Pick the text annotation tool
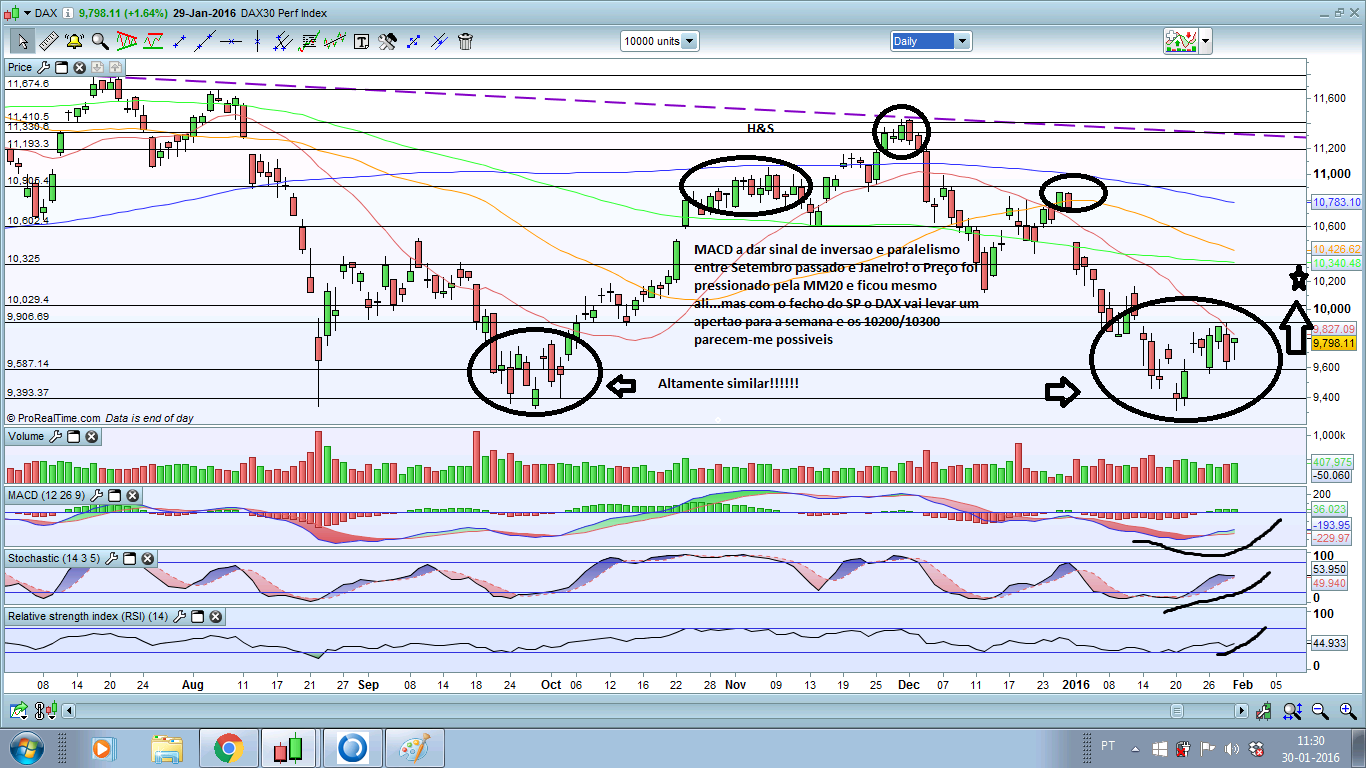 pos(361,41)
